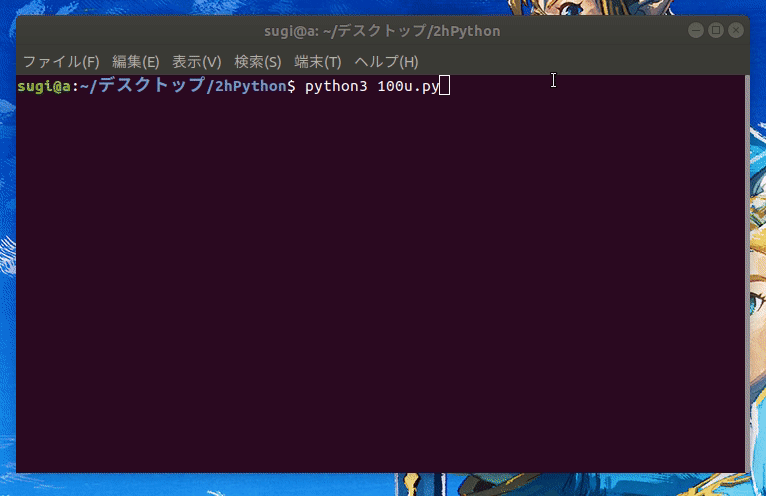
Task: Close the terminal window
Action: pyautogui.click(x=736, y=30)
